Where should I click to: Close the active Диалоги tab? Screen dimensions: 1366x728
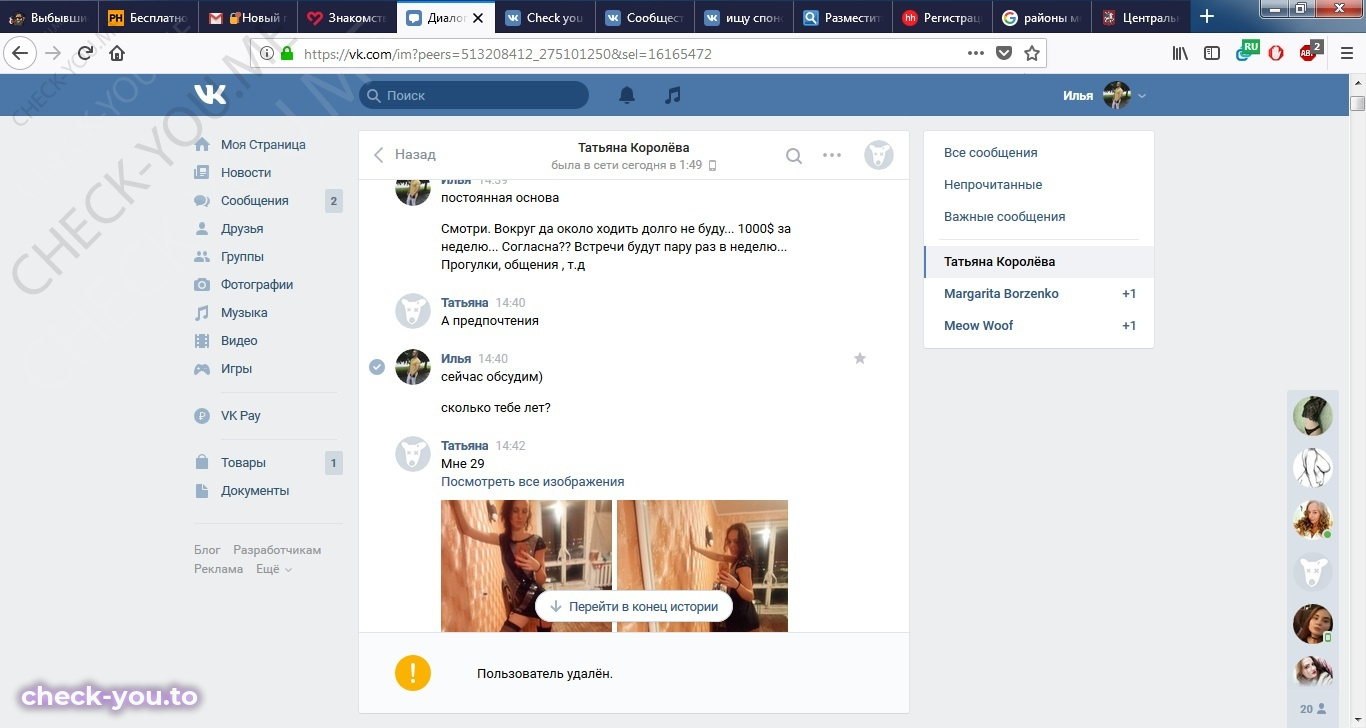479,17
